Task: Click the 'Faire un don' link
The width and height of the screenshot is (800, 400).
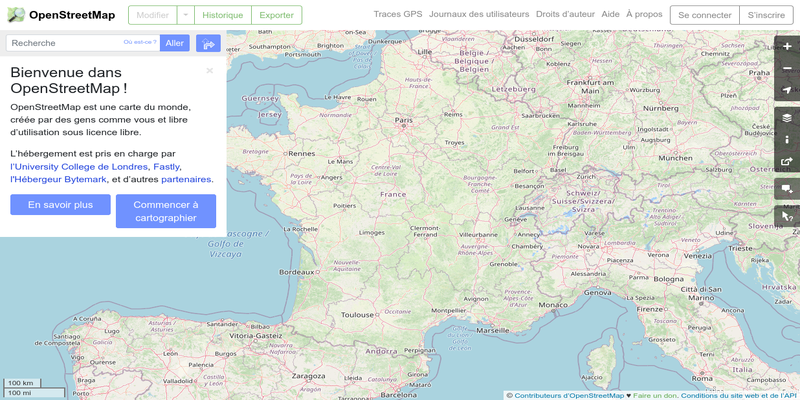Action: 656,395
